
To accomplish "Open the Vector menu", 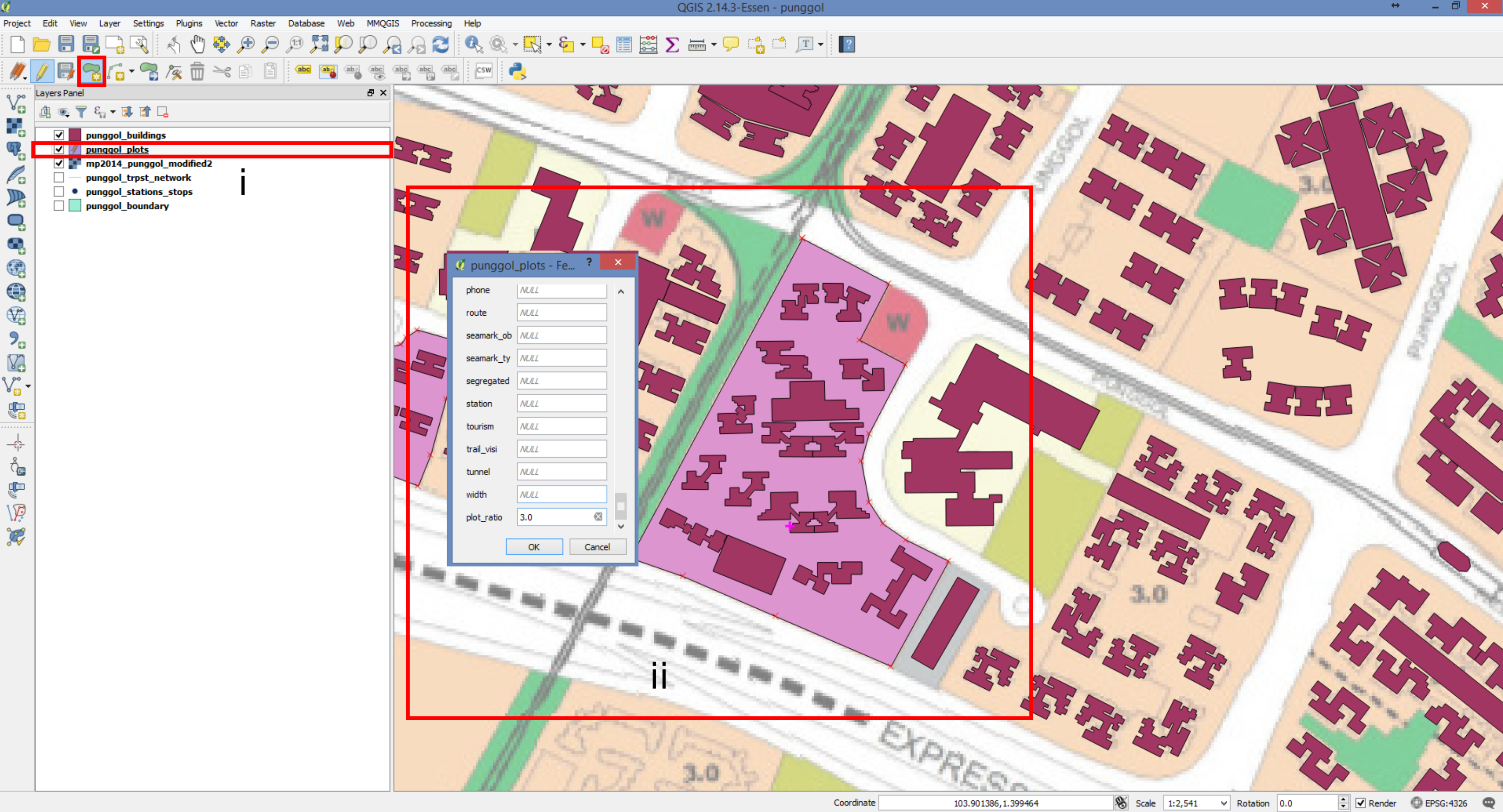I will pyautogui.click(x=226, y=24).
